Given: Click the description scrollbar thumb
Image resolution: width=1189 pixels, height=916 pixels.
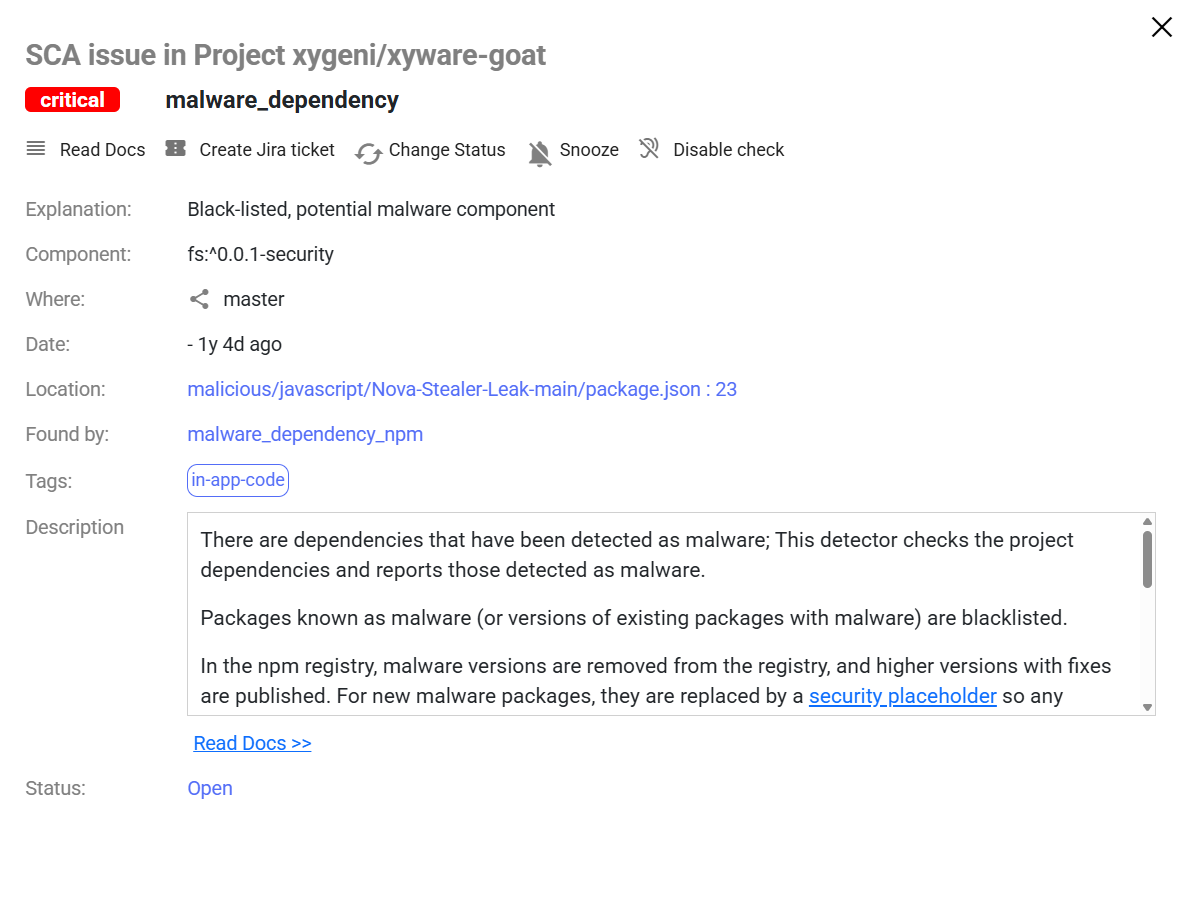Looking at the screenshot, I should click(1147, 559).
